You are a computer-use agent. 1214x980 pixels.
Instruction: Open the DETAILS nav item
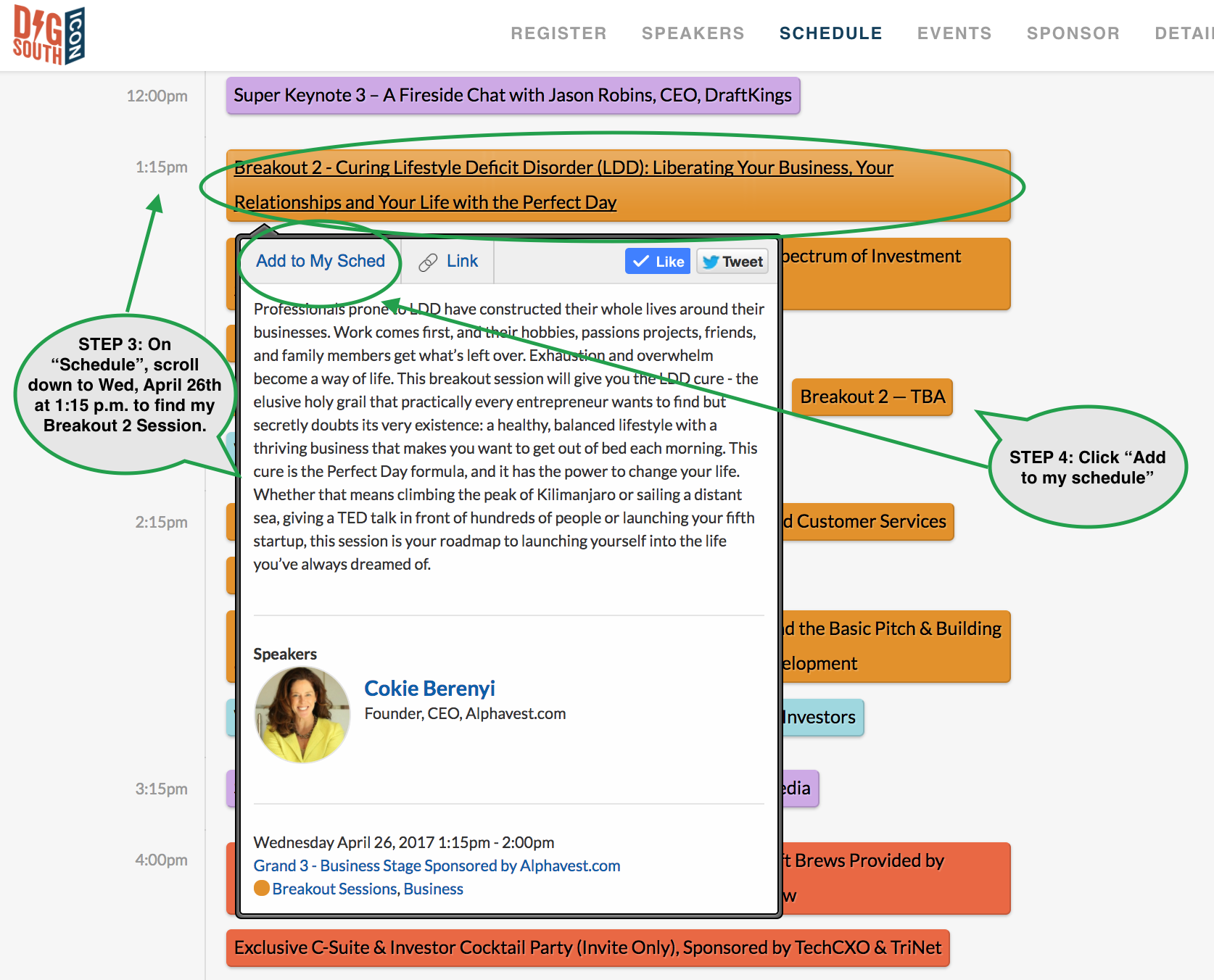tap(1184, 33)
